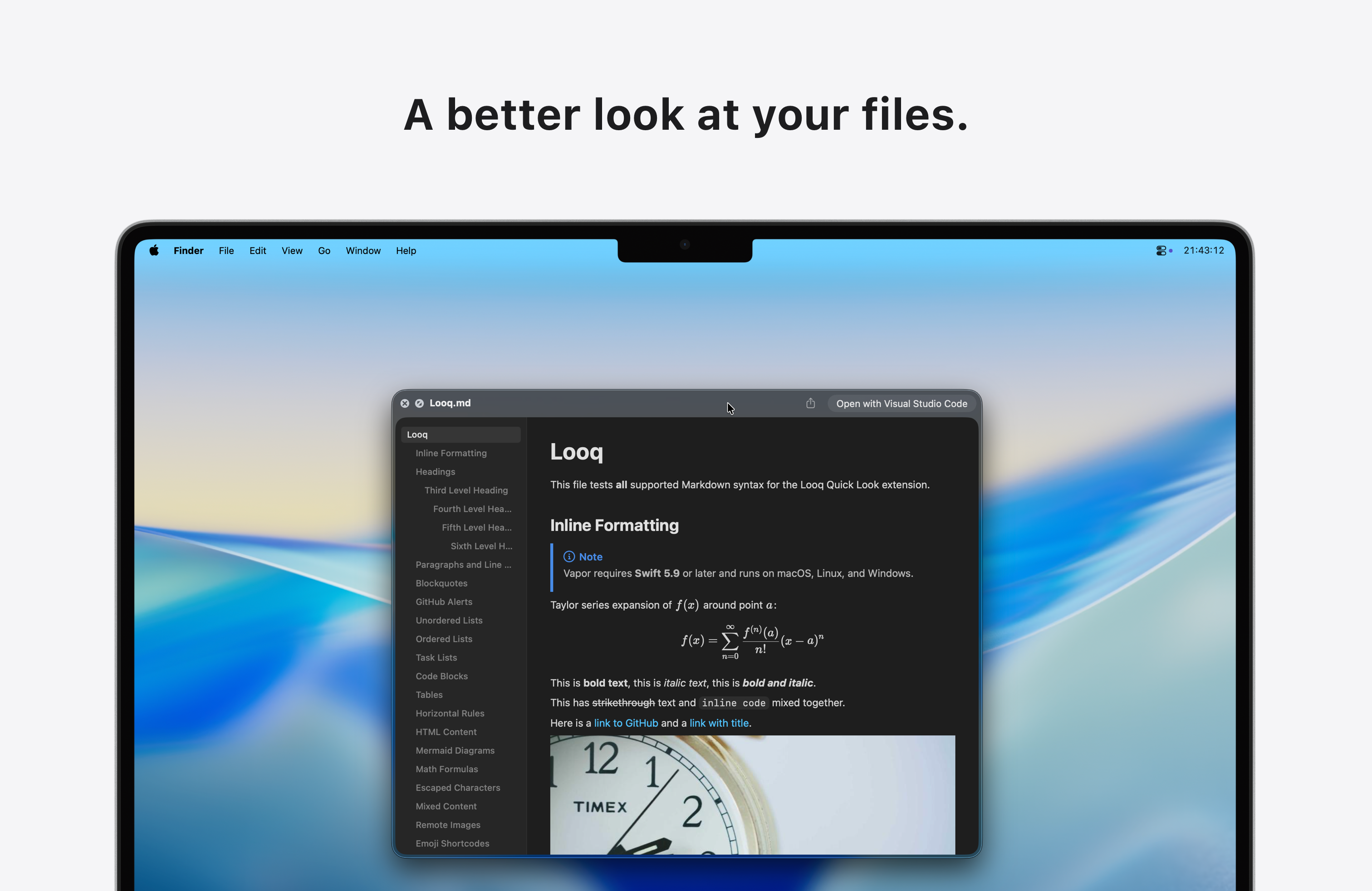Open the Window menu
The height and width of the screenshot is (891, 1372).
click(363, 250)
